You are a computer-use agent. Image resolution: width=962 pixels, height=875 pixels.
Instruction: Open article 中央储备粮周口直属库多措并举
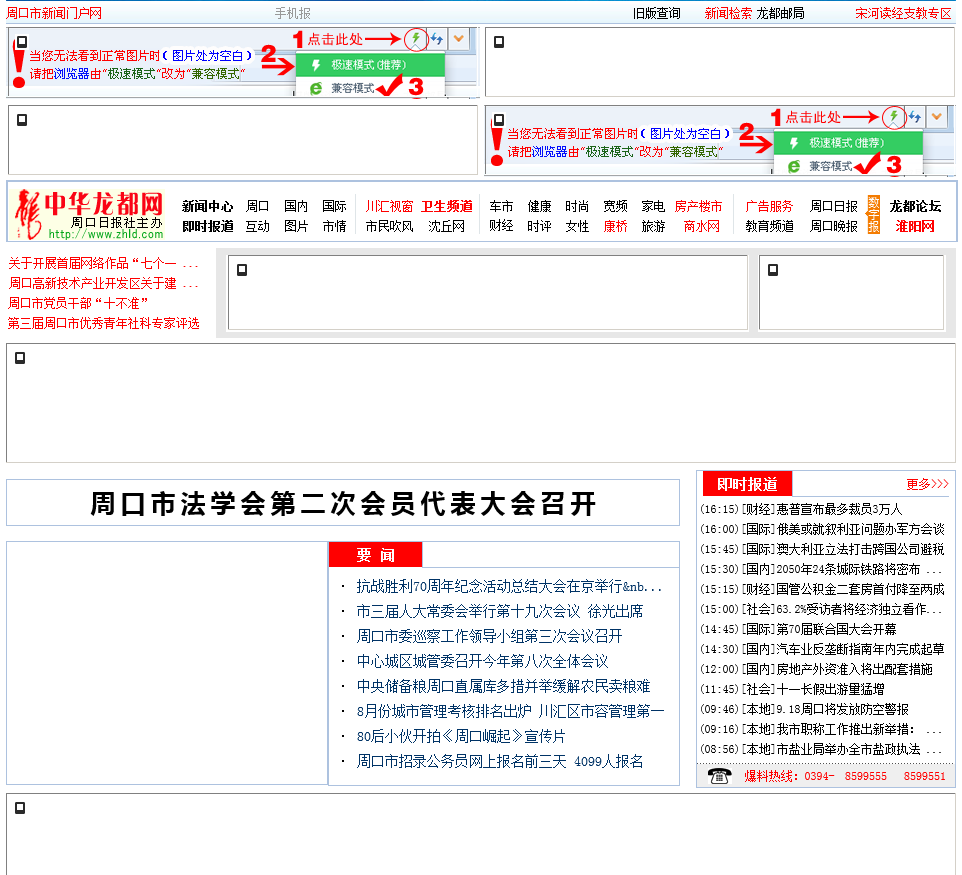pyautogui.click(x=503, y=686)
